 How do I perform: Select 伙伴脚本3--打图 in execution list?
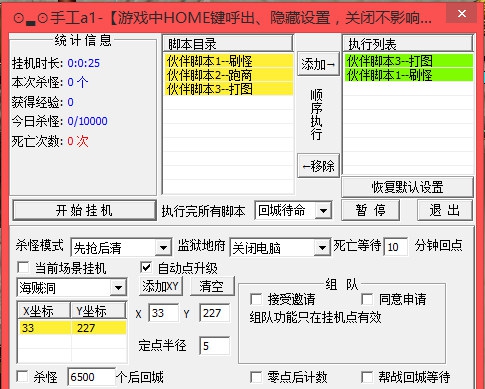point(409,61)
